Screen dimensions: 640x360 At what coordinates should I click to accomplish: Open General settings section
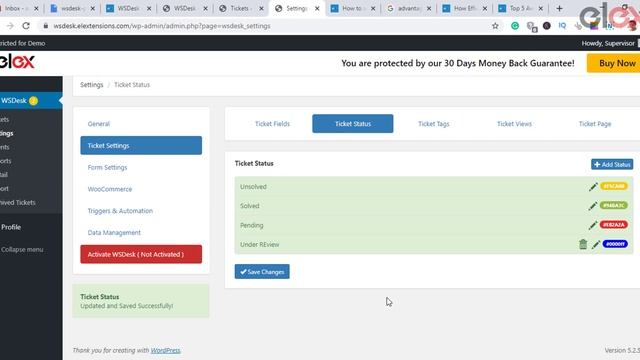99,124
